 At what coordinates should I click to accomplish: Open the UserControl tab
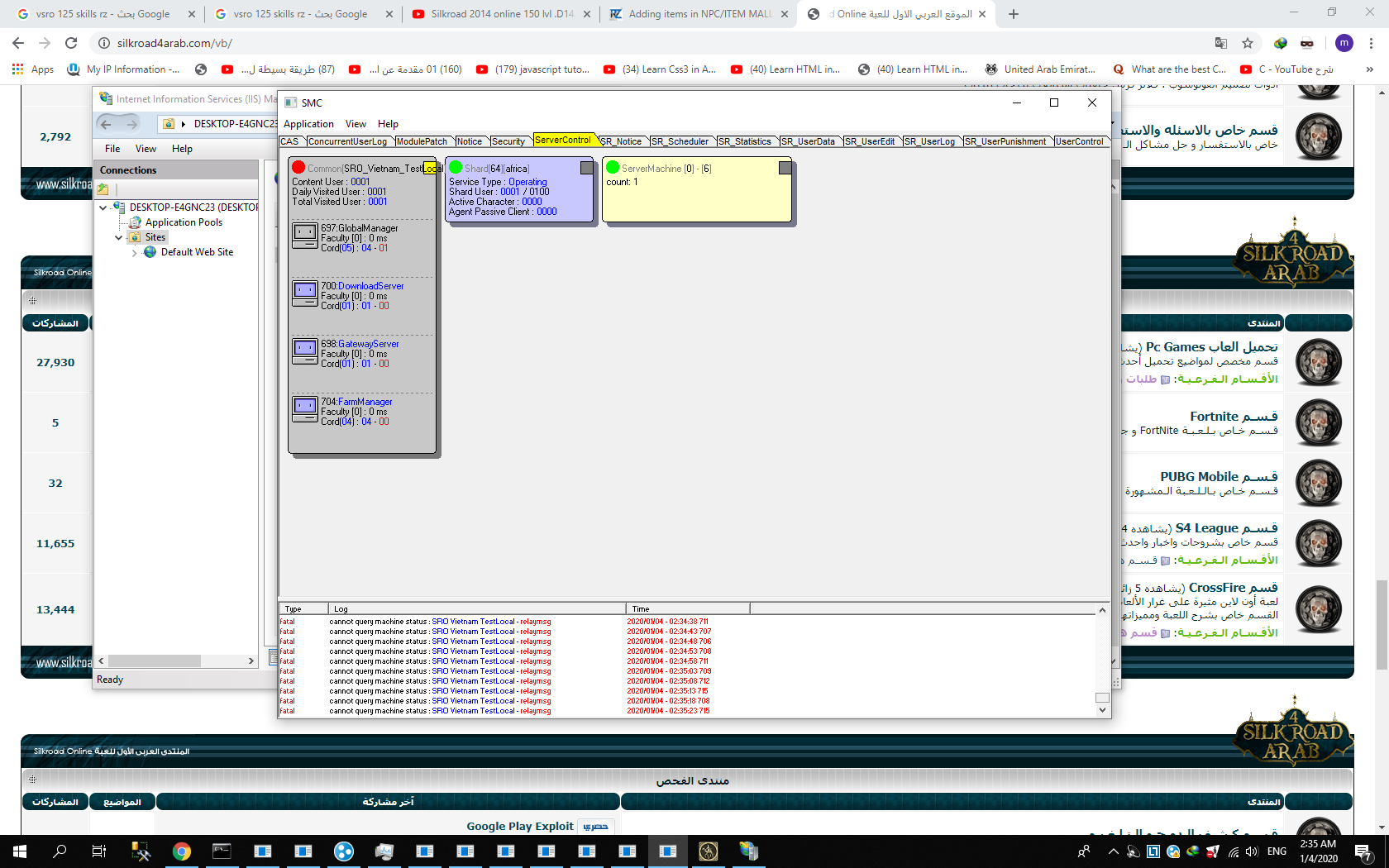(x=1079, y=141)
